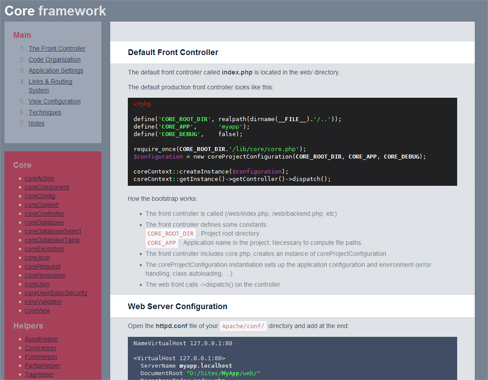Open coreController class reference
Image resolution: width=488 pixels, height=380 pixels.
[x=45, y=214]
